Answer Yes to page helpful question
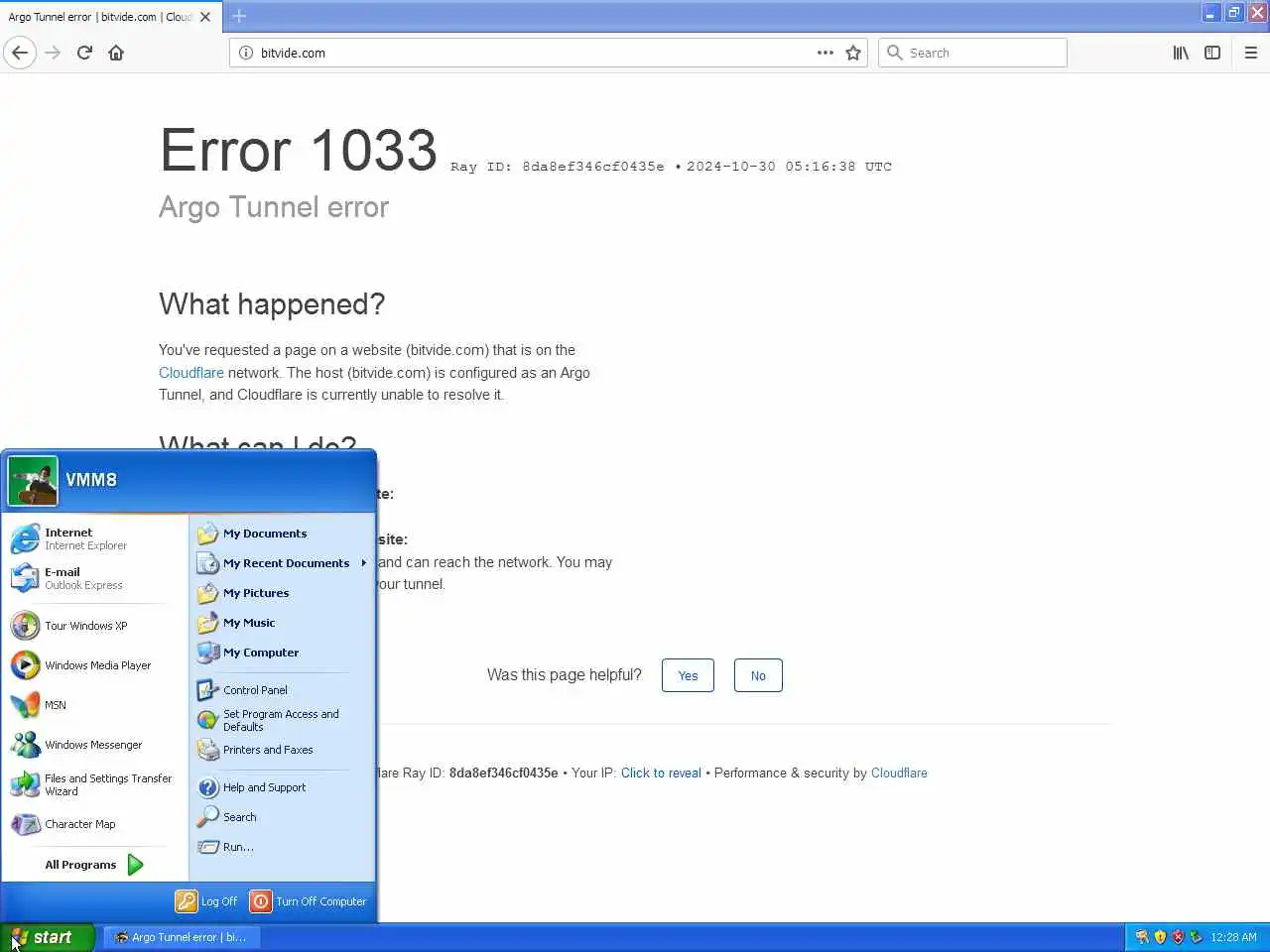The image size is (1270, 952). pyautogui.click(x=688, y=675)
